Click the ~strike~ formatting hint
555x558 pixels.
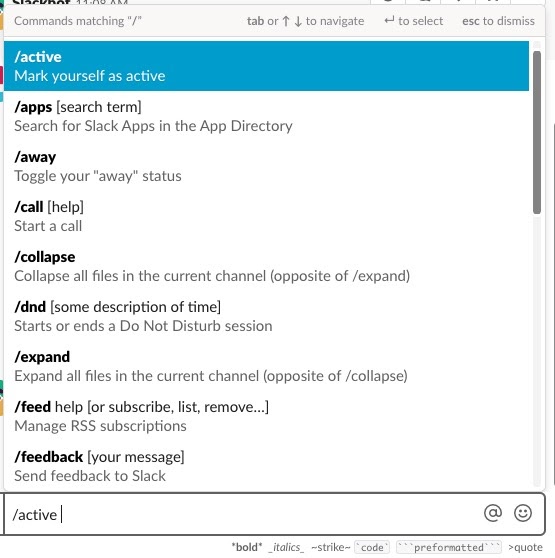[x=331, y=547]
